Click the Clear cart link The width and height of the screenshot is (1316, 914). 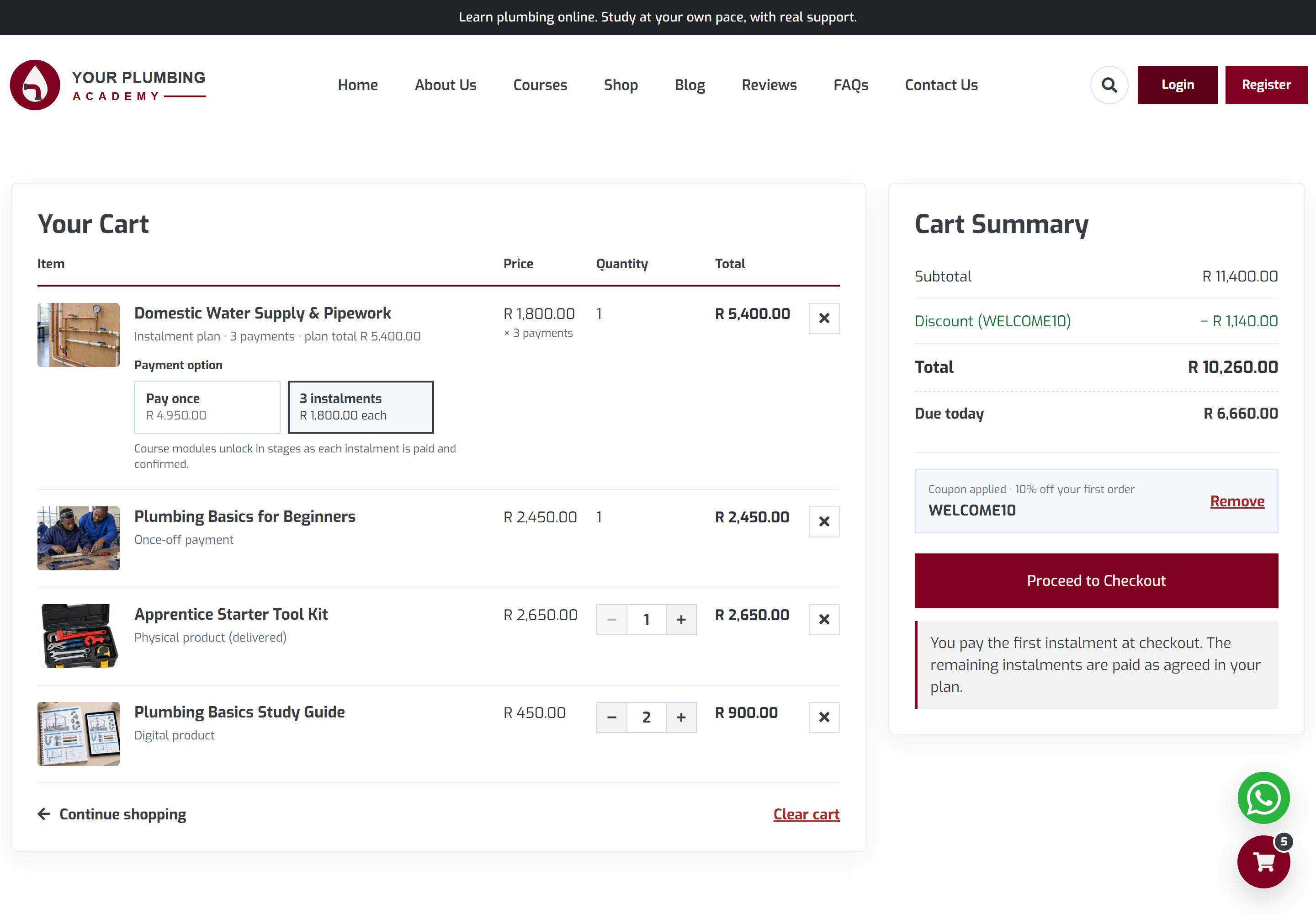pyautogui.click(x=807, y=814)
